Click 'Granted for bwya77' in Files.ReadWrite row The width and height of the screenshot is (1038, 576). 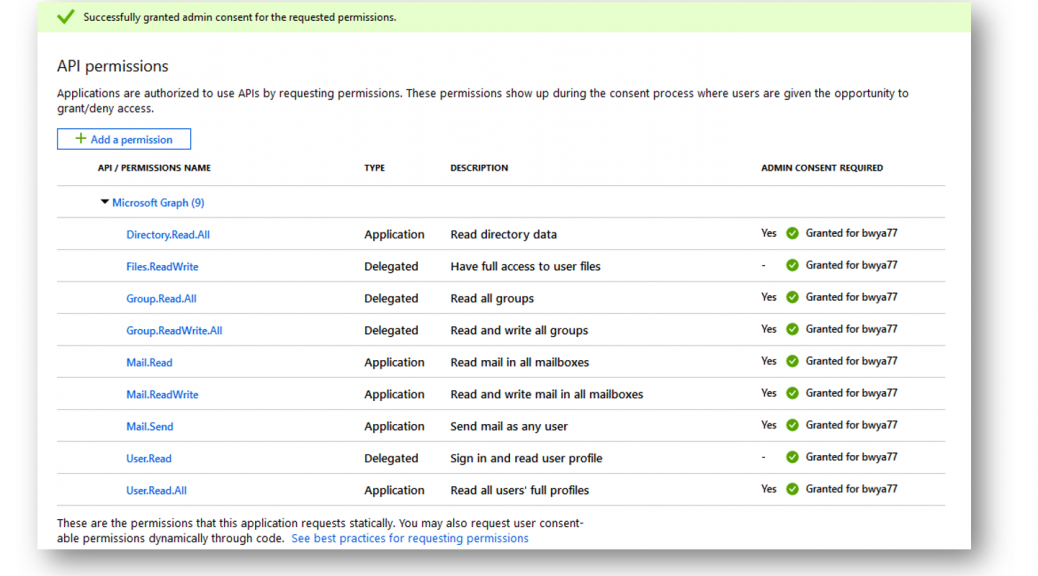coord(851,265)
